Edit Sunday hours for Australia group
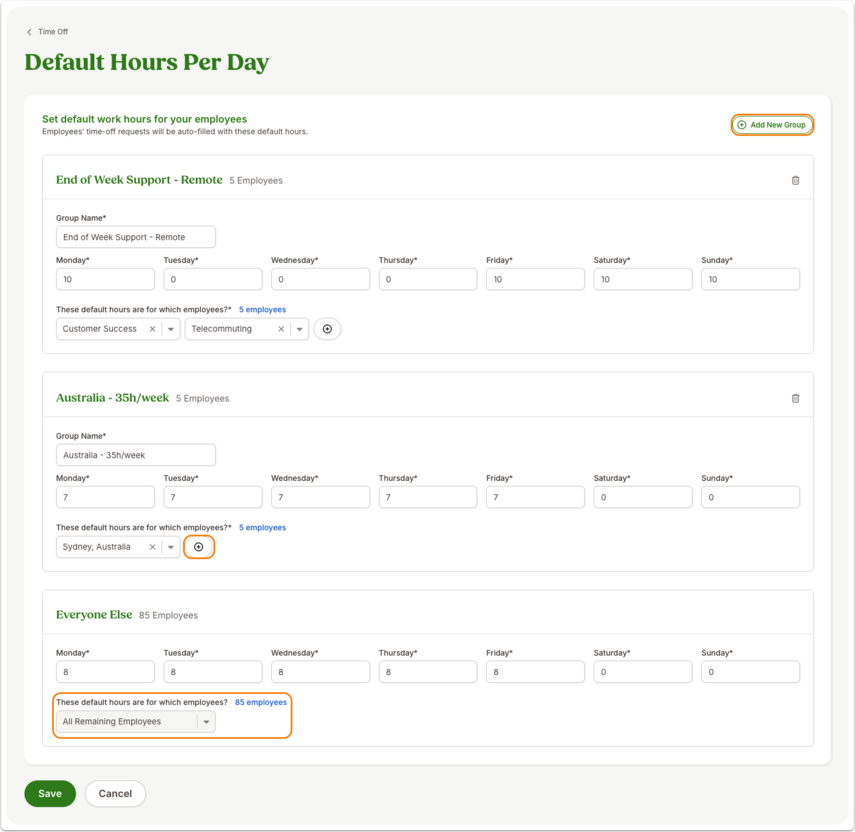 click(751, 497)
